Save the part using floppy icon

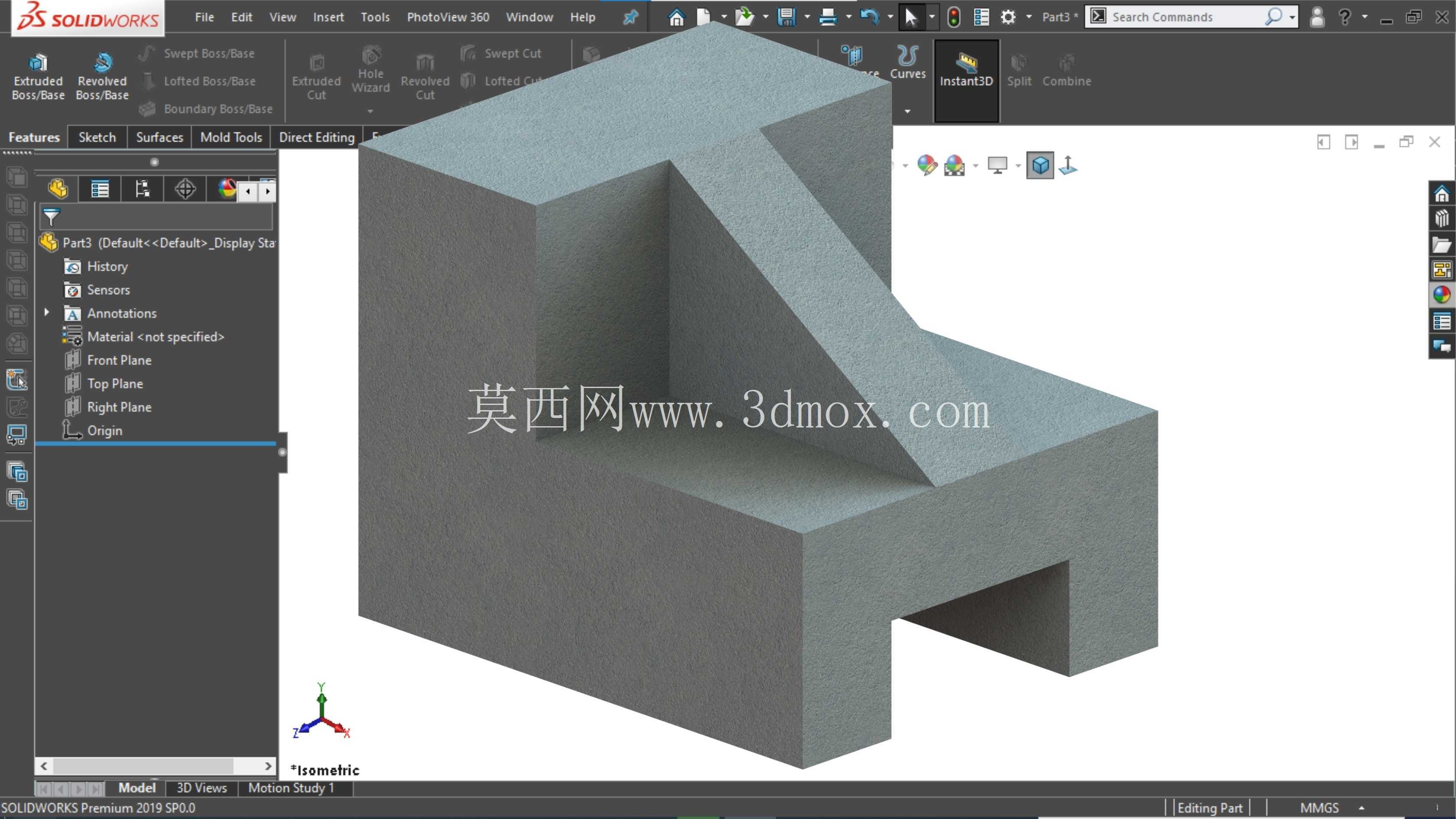786,17
